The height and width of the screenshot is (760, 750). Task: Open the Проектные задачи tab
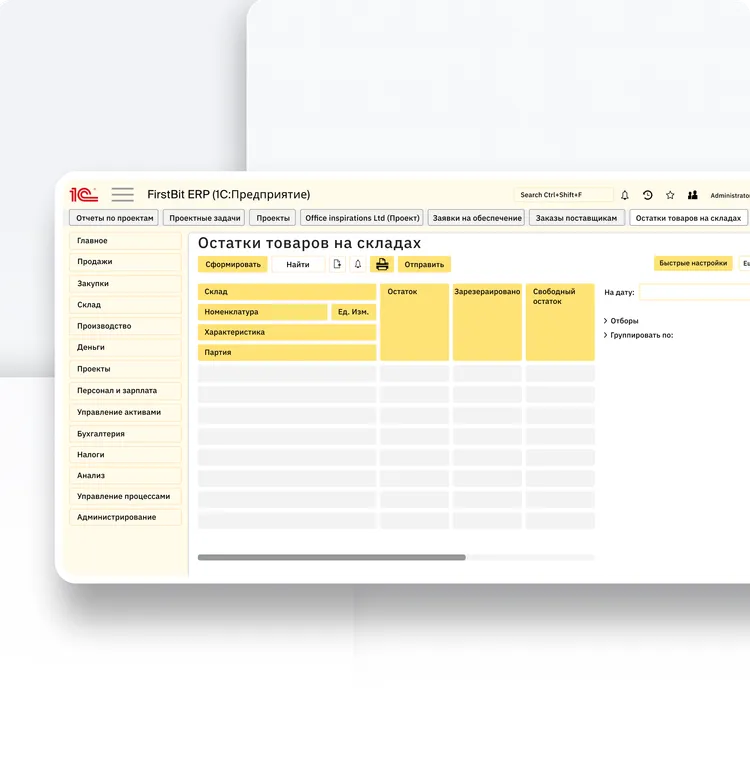205,218
